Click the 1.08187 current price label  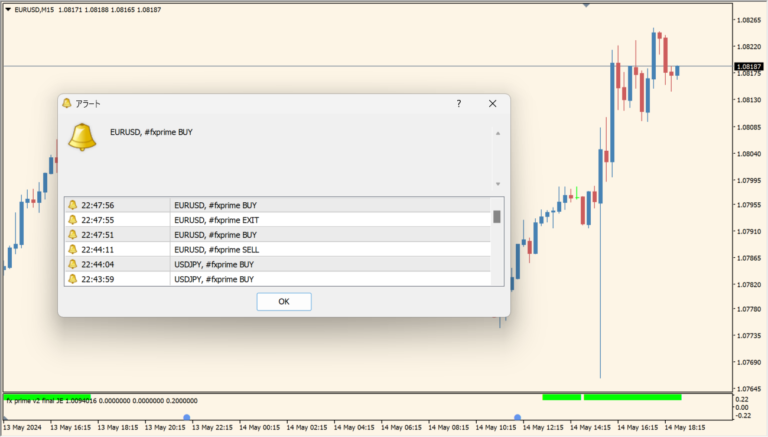747,66
